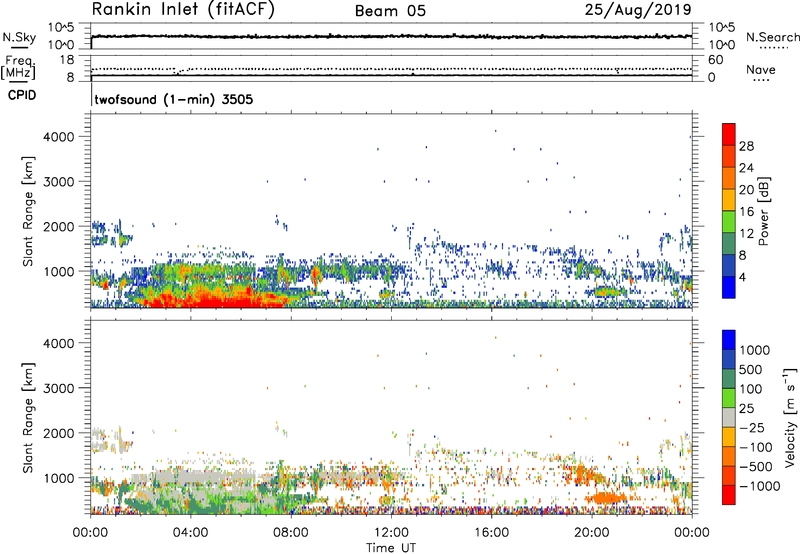Click the '2000' tick on Power panel

[59, 226]
